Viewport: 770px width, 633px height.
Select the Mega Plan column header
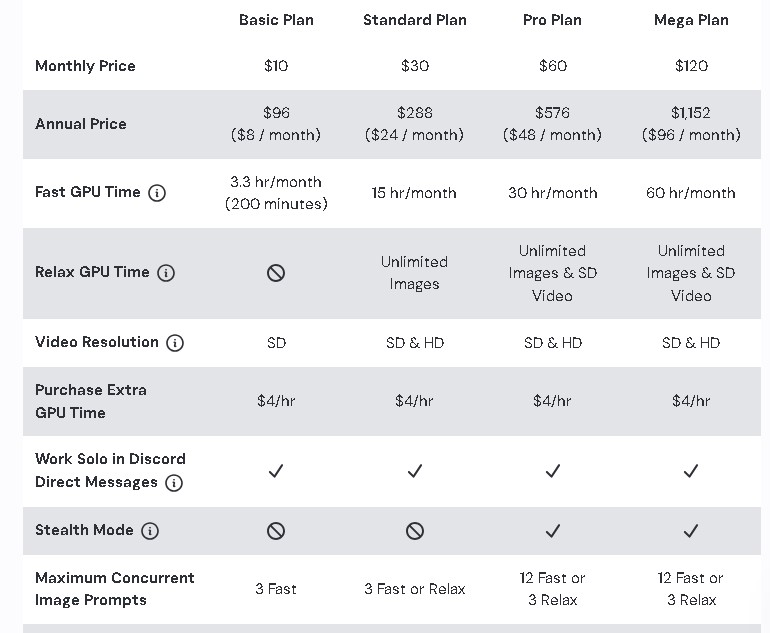[691, 20]
